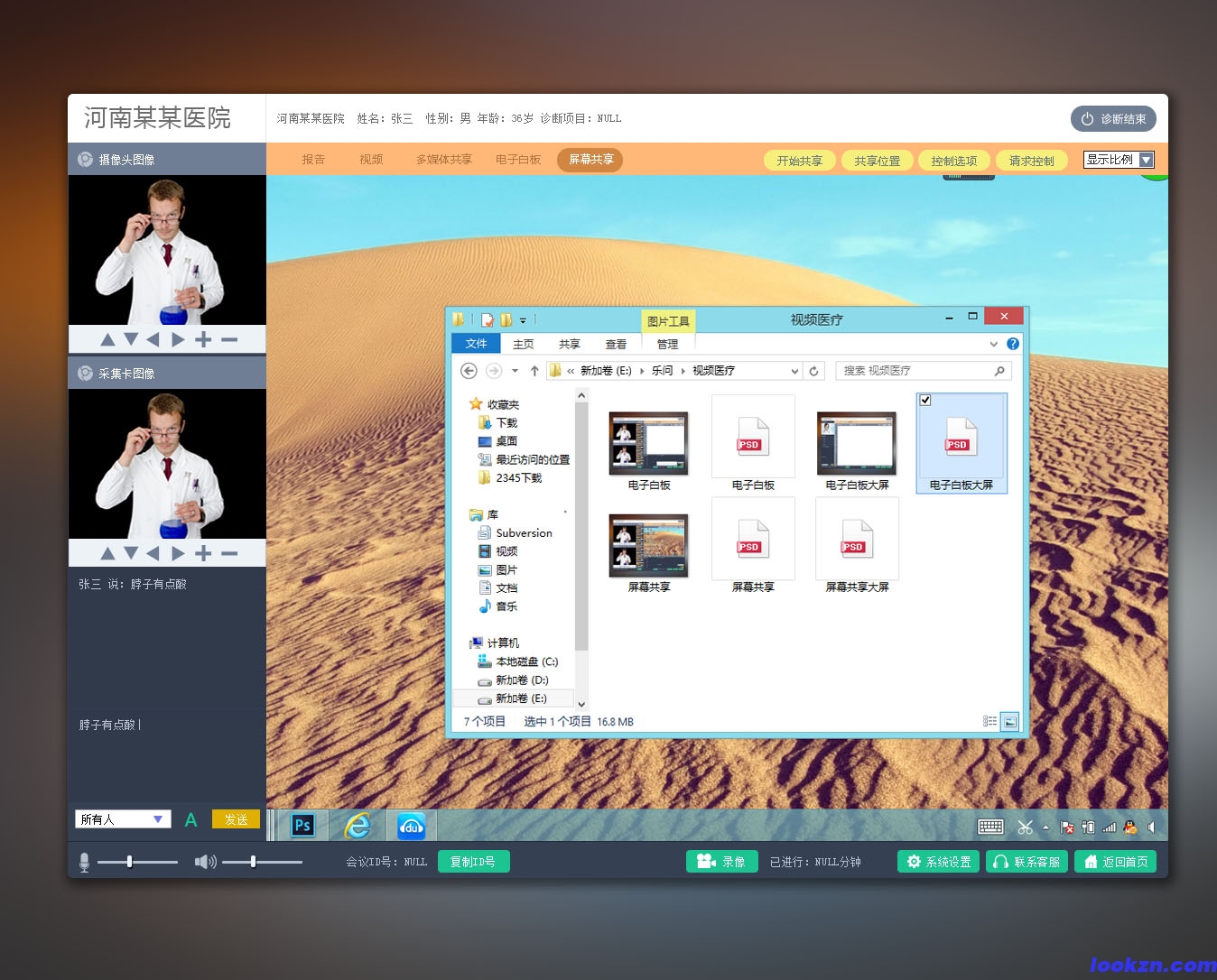Open the 所有人 recipient dropdown

tap(157, 819)
